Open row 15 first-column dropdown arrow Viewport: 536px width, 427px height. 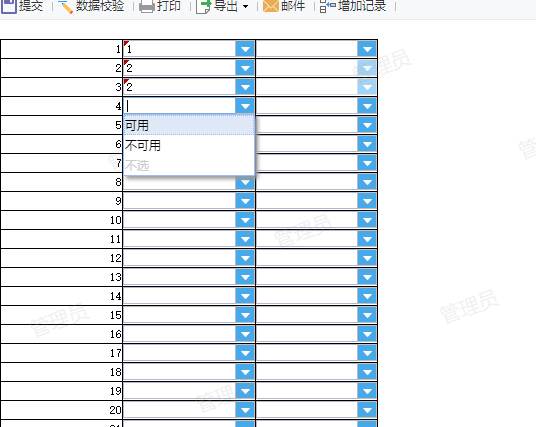pyautogui.click(x=245, y=315)
